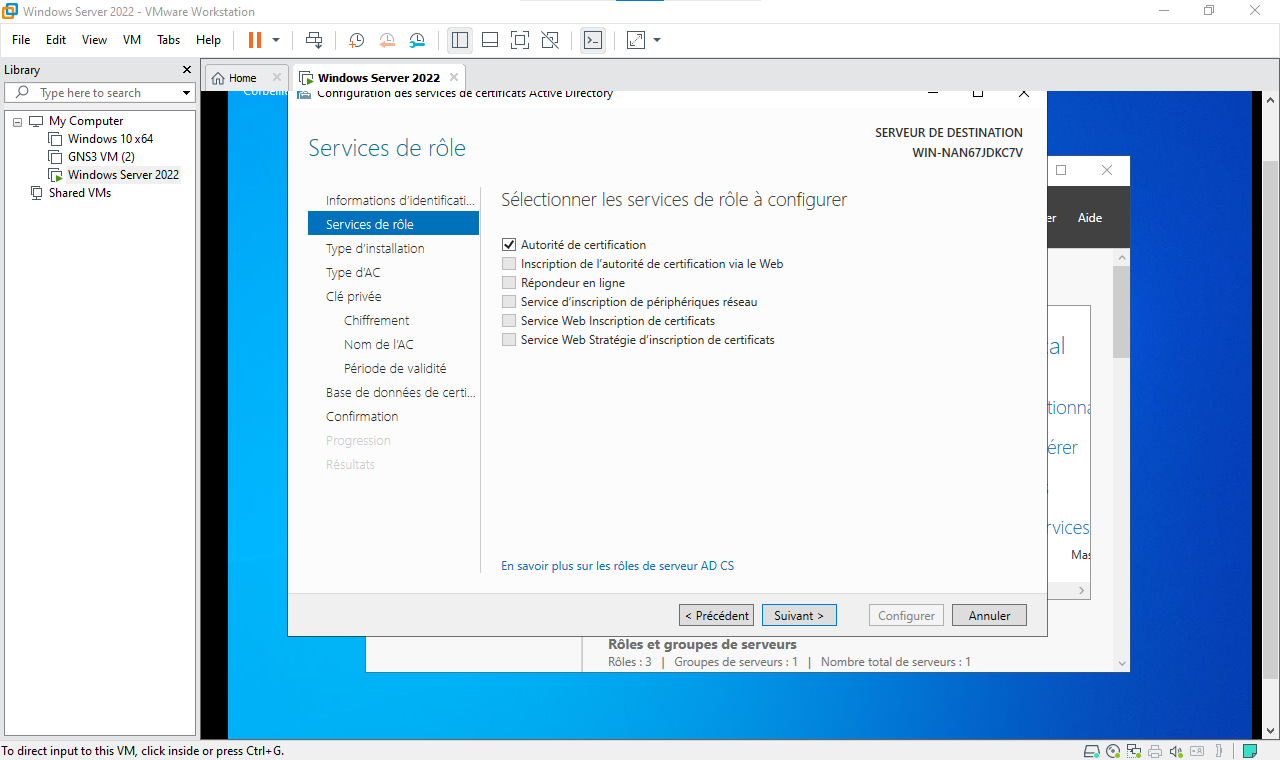Go to Période de validité wizard step

(395, 368)
